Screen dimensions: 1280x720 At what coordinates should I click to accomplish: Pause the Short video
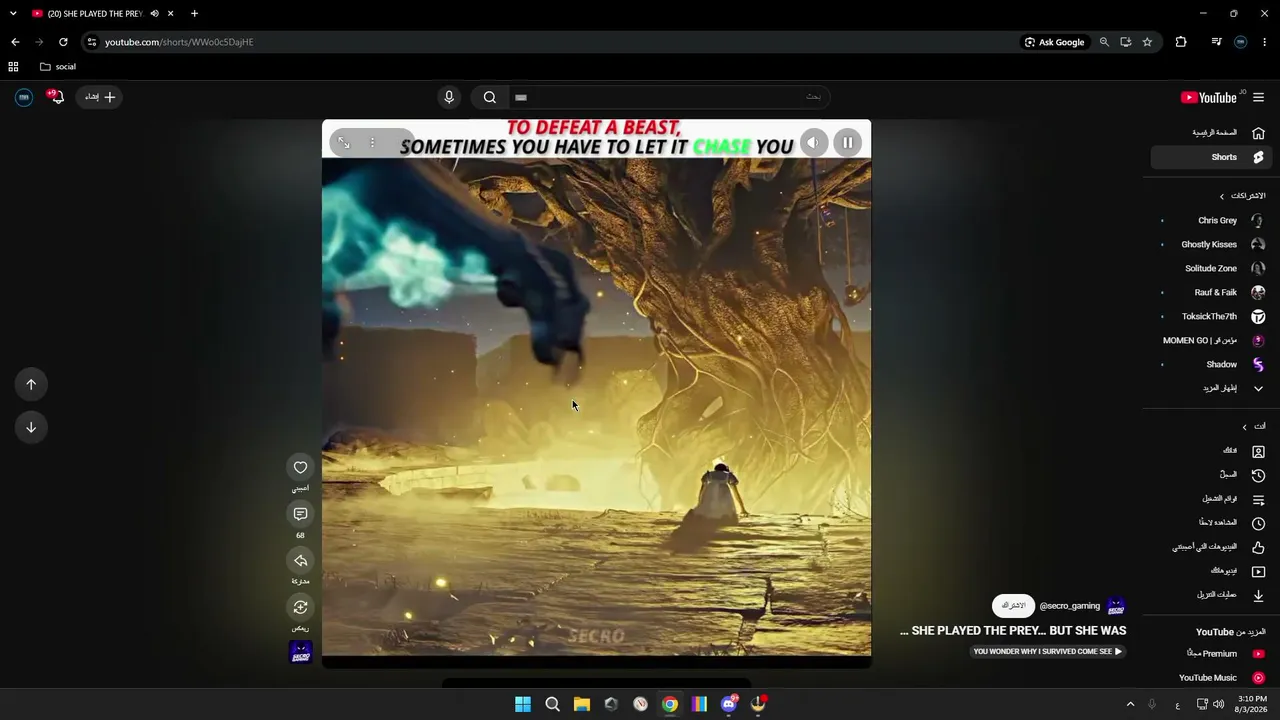click(847, 143)
